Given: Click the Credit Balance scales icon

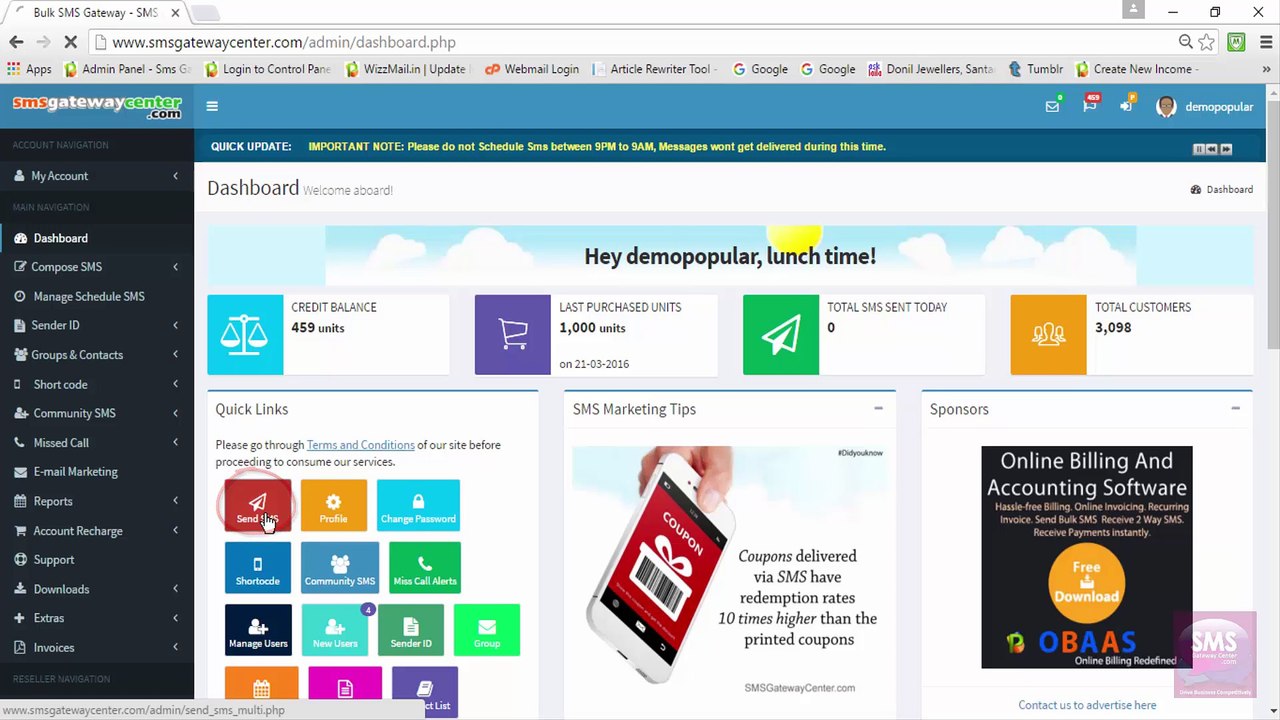Looking at the screenshot, I should 245,335.
